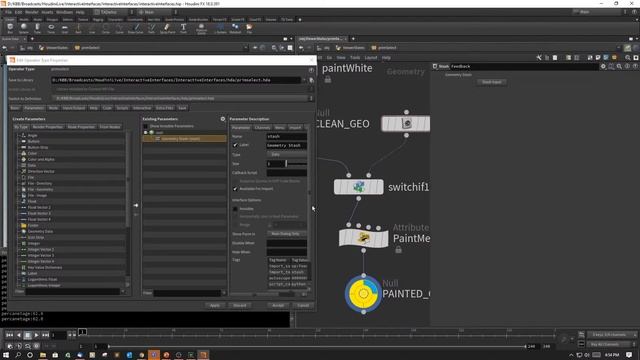Open network editor search magnifier icon
Viewport: 640px width, 360px height.
coord(628,58)
